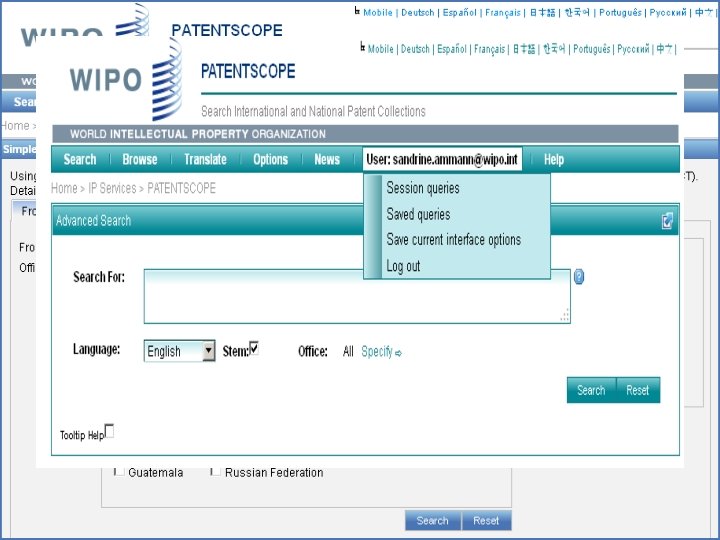
Task: Click Русский in the background window header
Action: pyautogui.click(x=668, y=12)
